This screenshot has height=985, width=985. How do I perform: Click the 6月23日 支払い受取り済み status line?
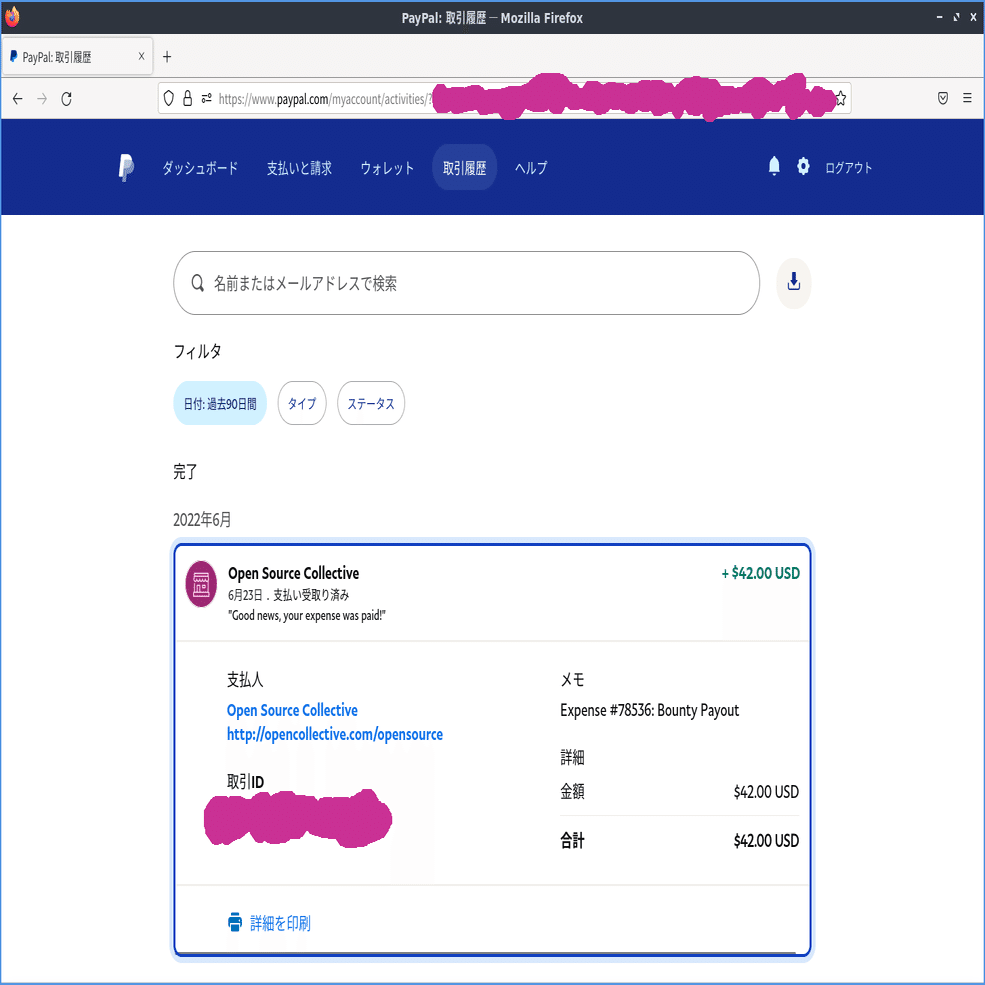click(288, 594)
